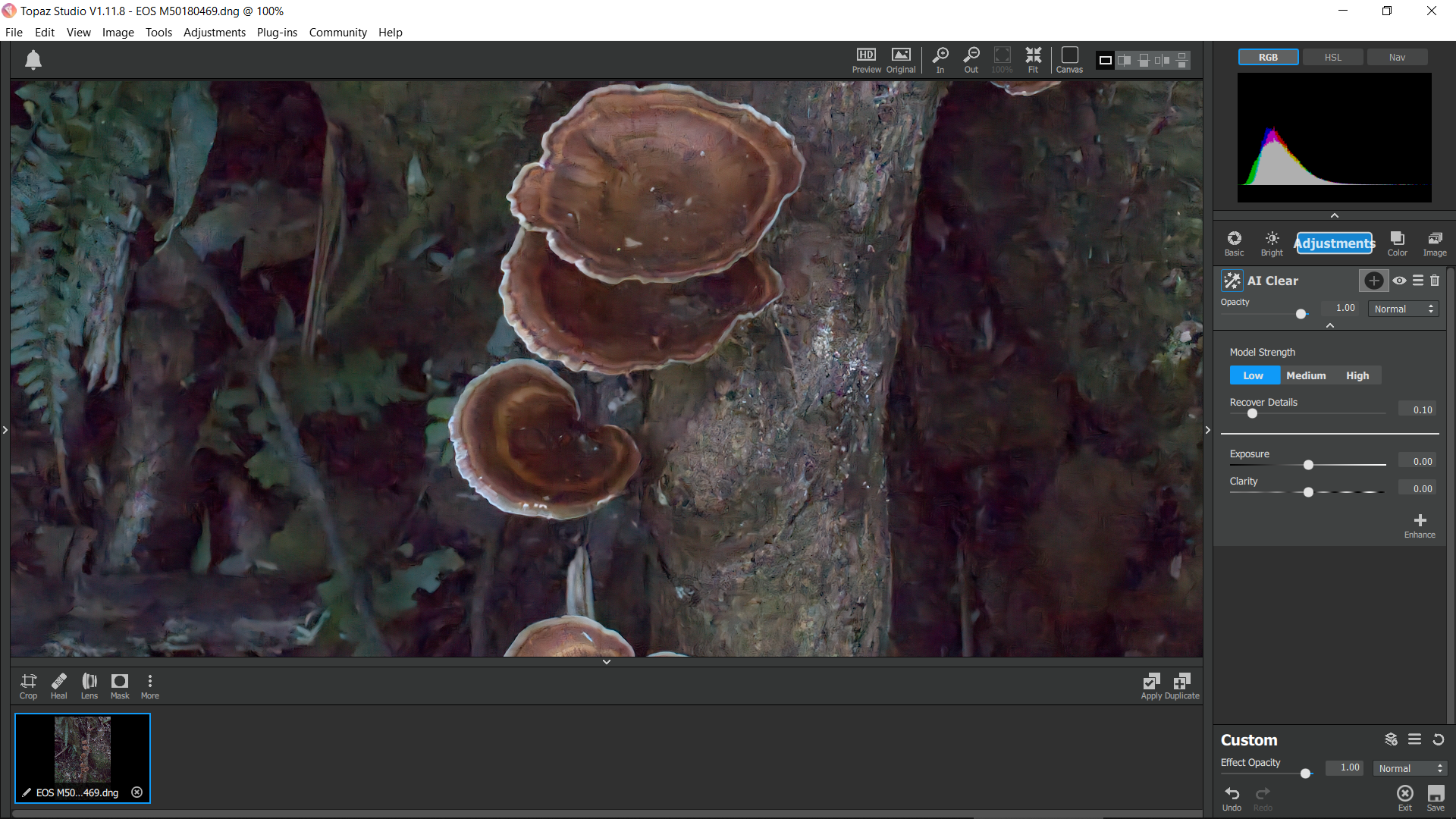Image resolution: width=1456 pixels, height=819 pixels.
Task: Click the Apply button icon
Action: coord(1151,681)
